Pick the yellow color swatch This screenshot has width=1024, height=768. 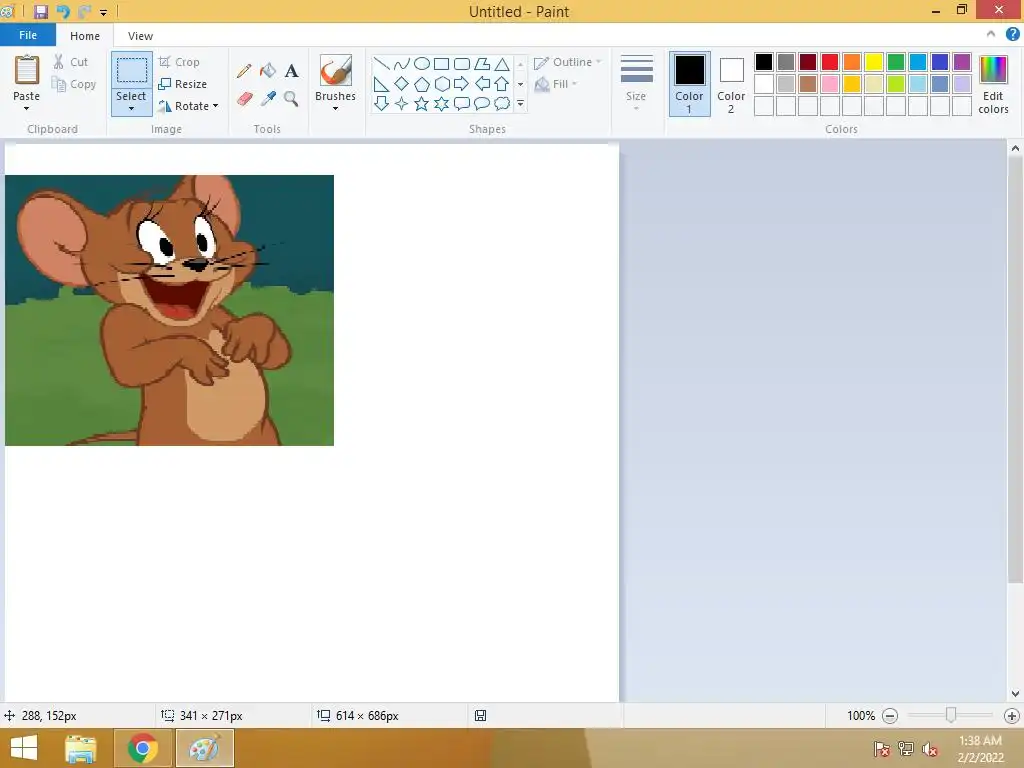(874, 62)
